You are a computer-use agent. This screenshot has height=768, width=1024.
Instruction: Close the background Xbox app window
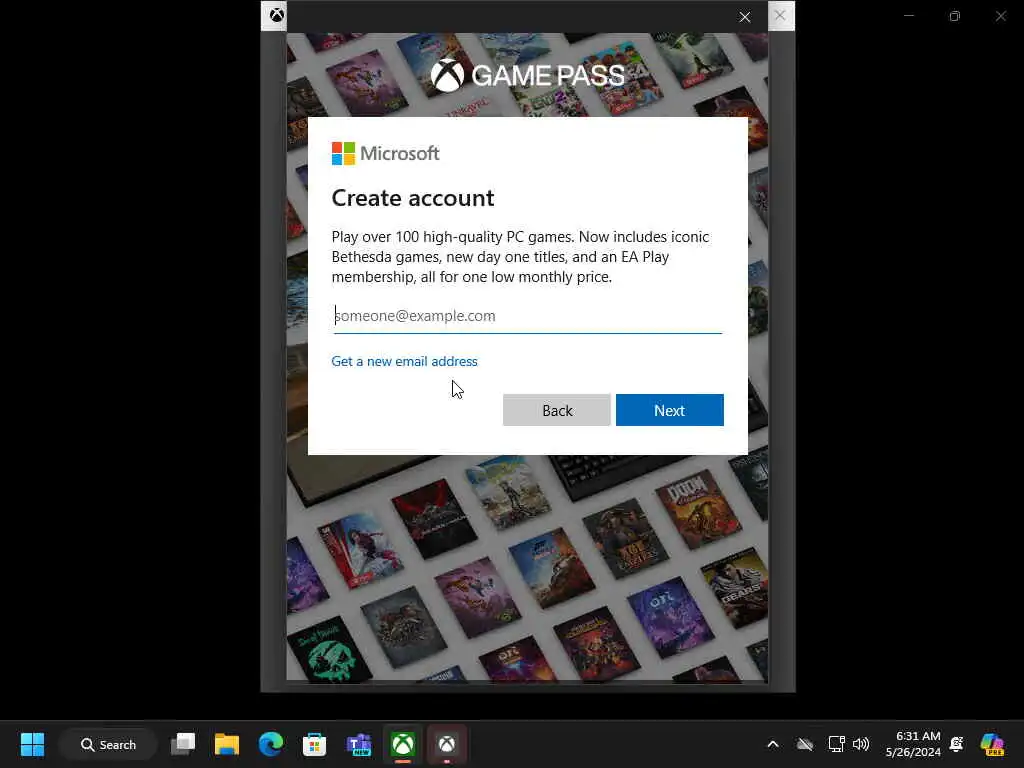click(1000, 16)
